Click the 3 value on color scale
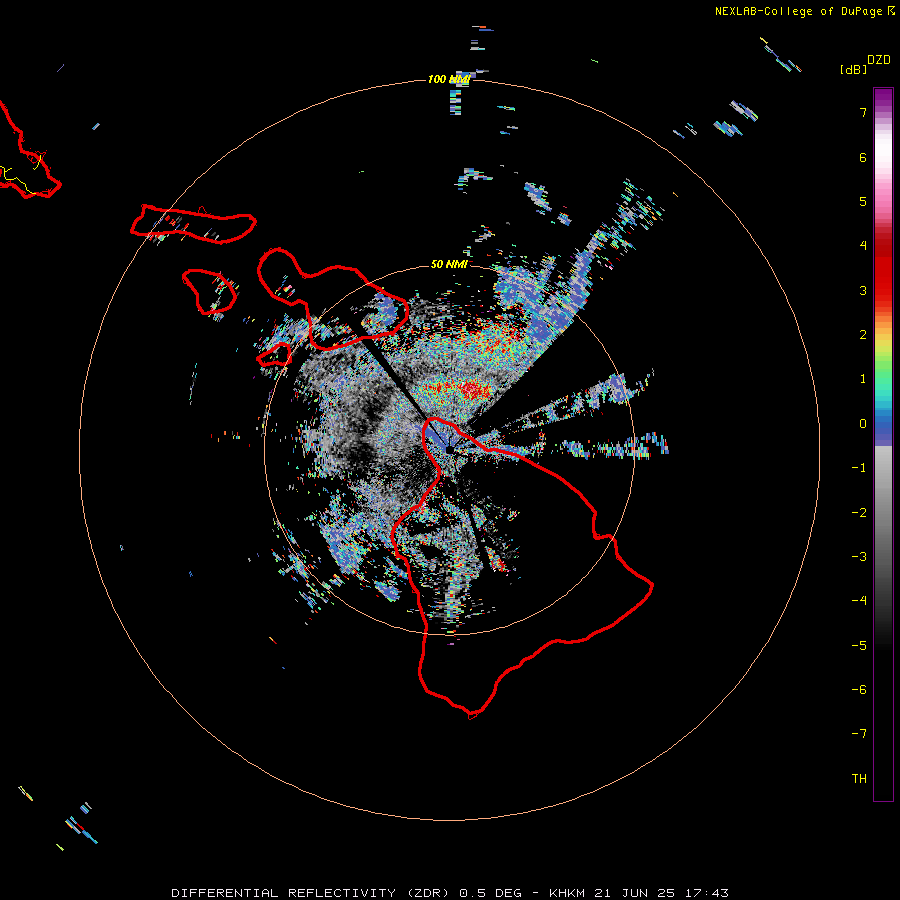Viewport: 900px width, 900px height. point(863,290)
